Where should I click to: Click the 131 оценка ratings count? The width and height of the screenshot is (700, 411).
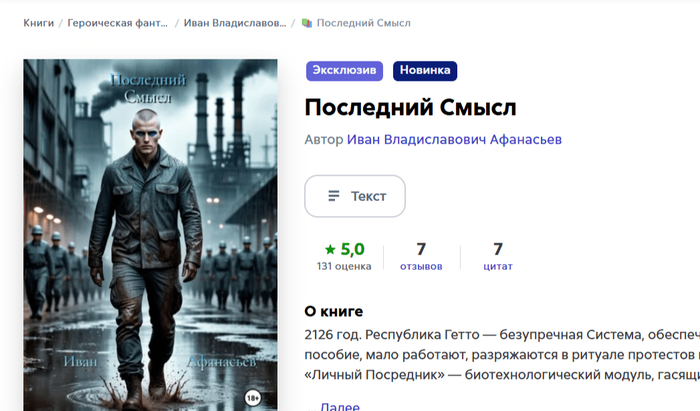point(344,266)
